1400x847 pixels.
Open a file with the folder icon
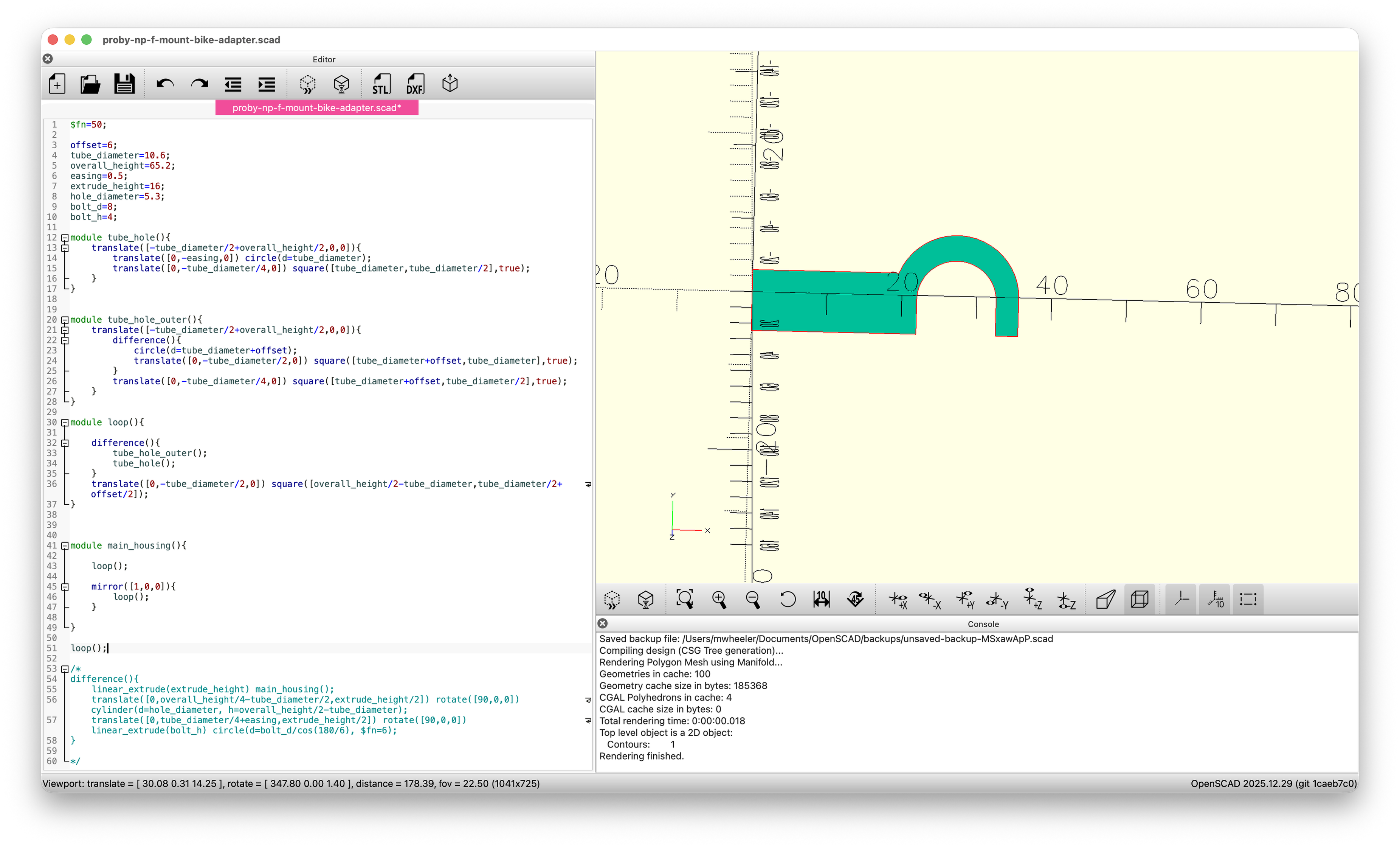click(x=90, y=84)
